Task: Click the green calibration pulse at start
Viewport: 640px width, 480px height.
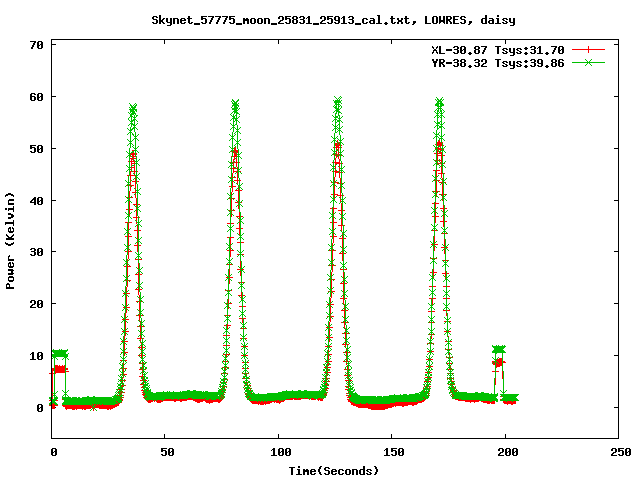Action: 60,353
